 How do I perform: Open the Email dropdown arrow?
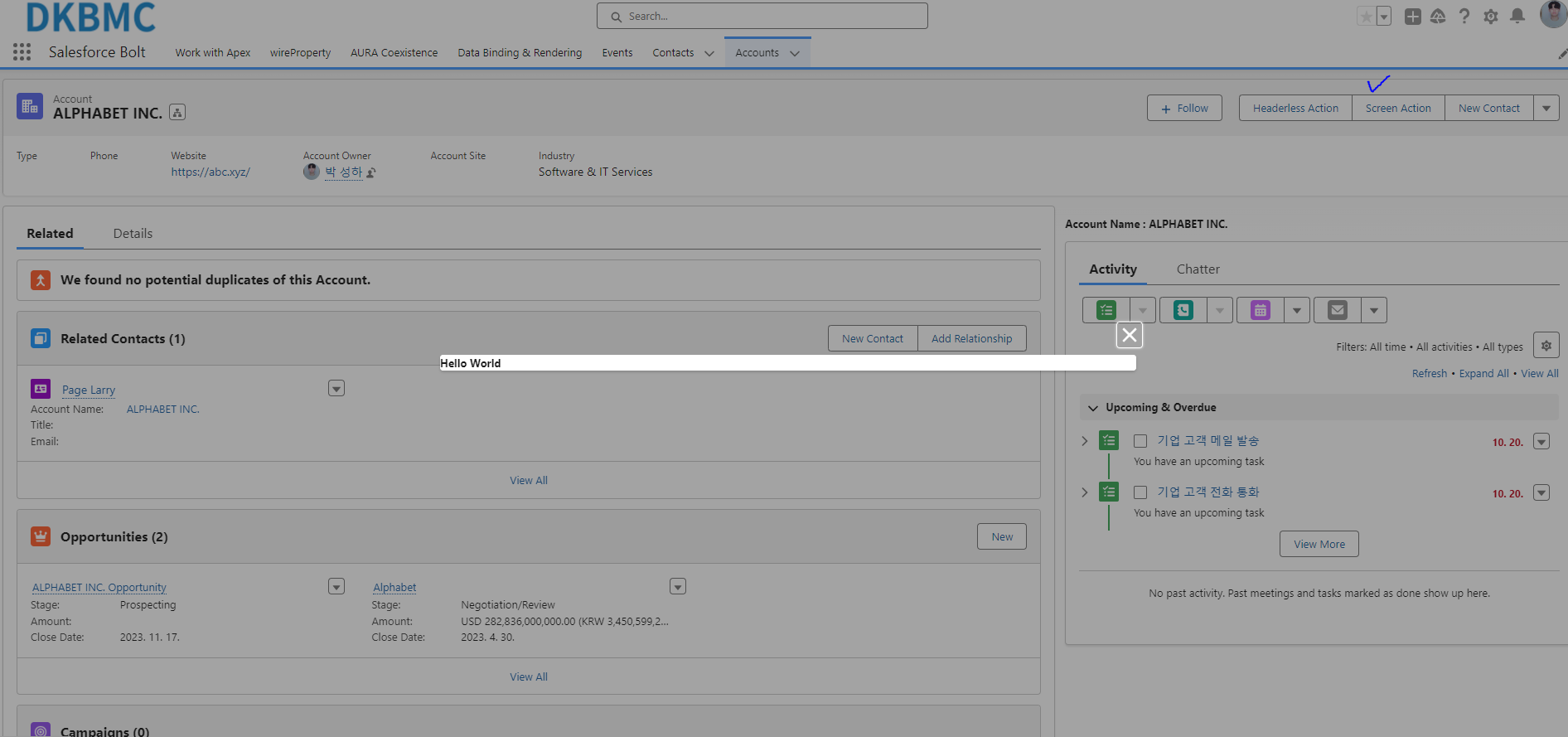1374,310
